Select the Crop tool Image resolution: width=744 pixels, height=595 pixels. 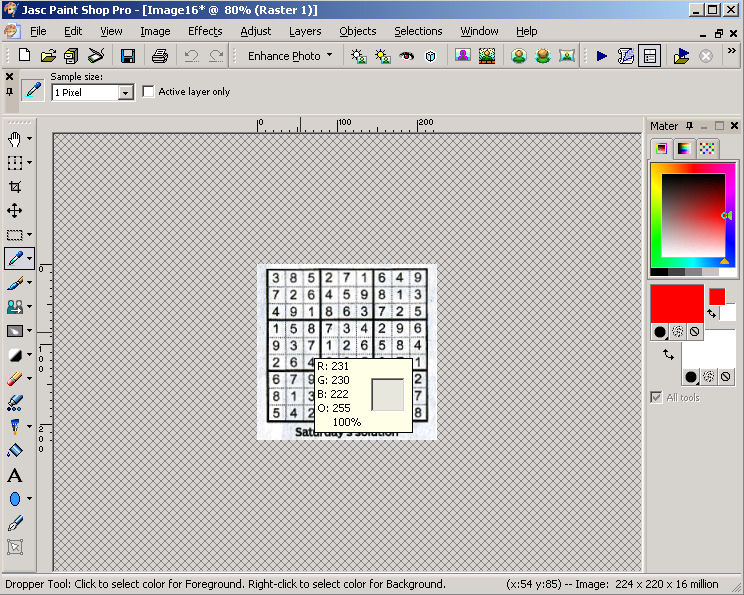click(x=15, y=187)
